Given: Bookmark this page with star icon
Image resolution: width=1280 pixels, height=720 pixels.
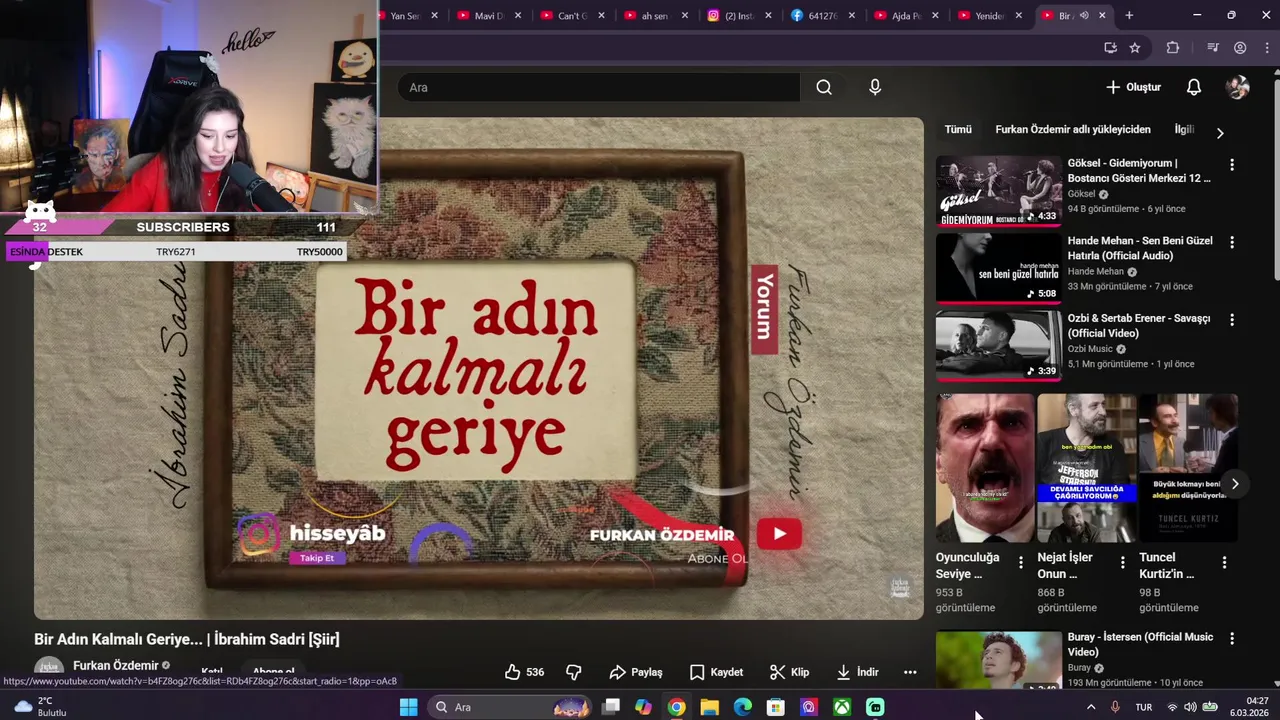Looking at the screenshot, I should coord(1135,48).
